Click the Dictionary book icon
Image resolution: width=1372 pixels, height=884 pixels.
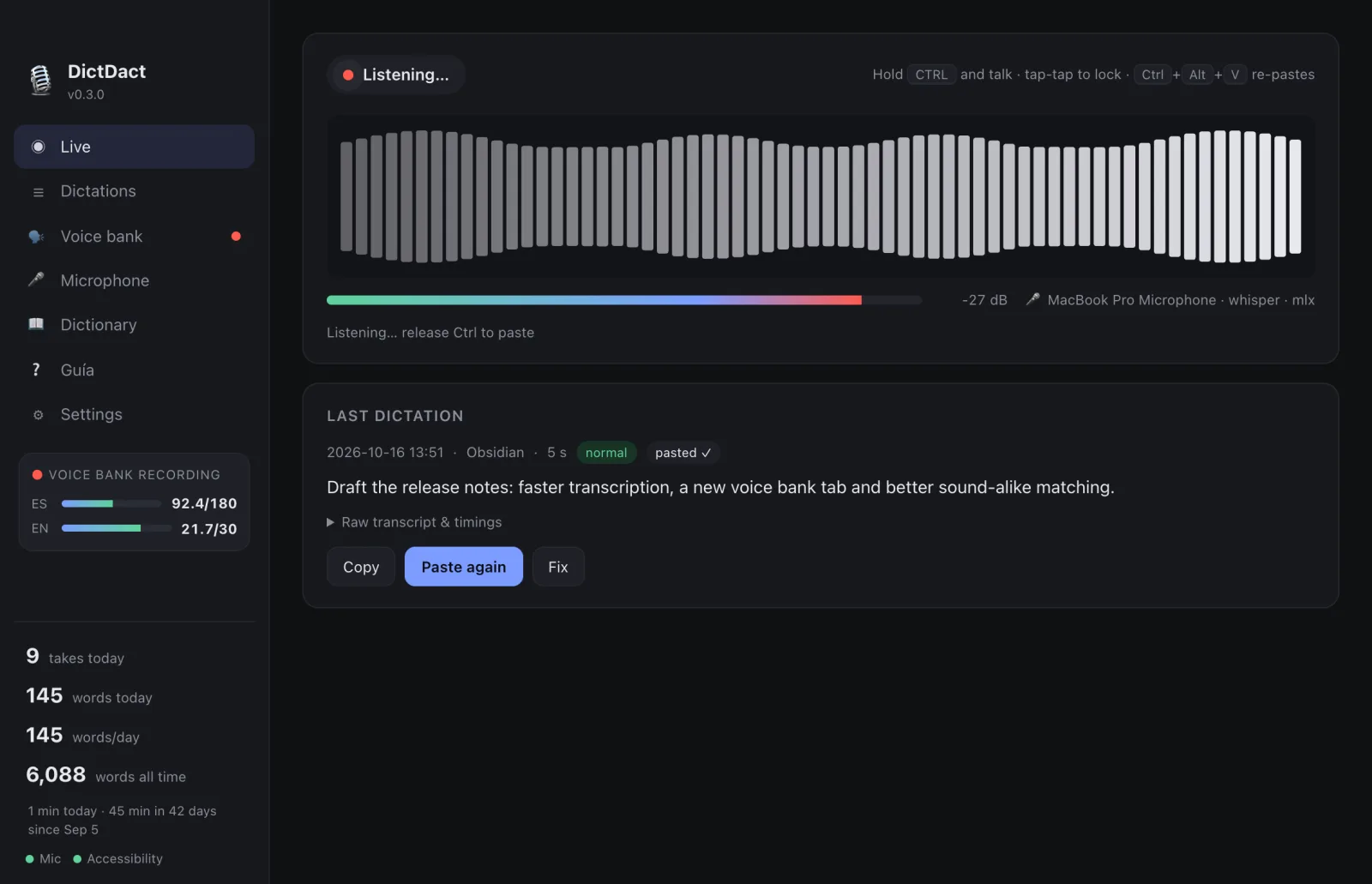click(36, 324)
